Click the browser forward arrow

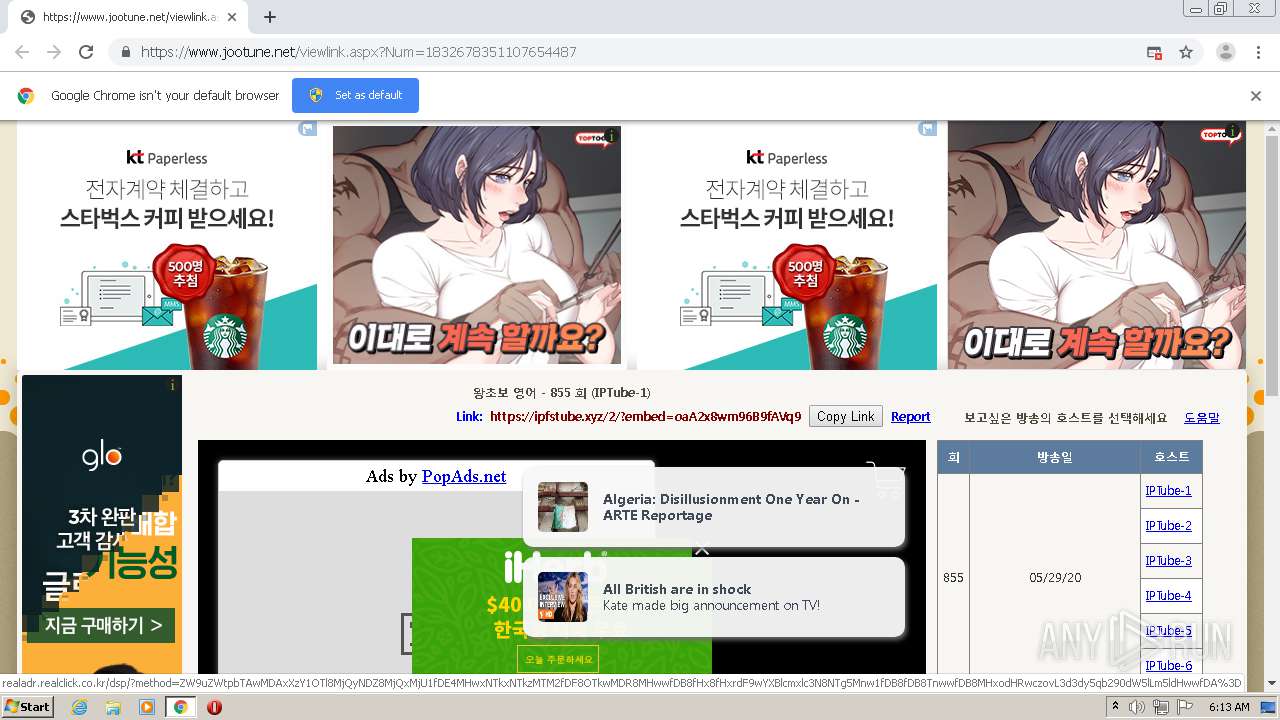coord(54,52)
